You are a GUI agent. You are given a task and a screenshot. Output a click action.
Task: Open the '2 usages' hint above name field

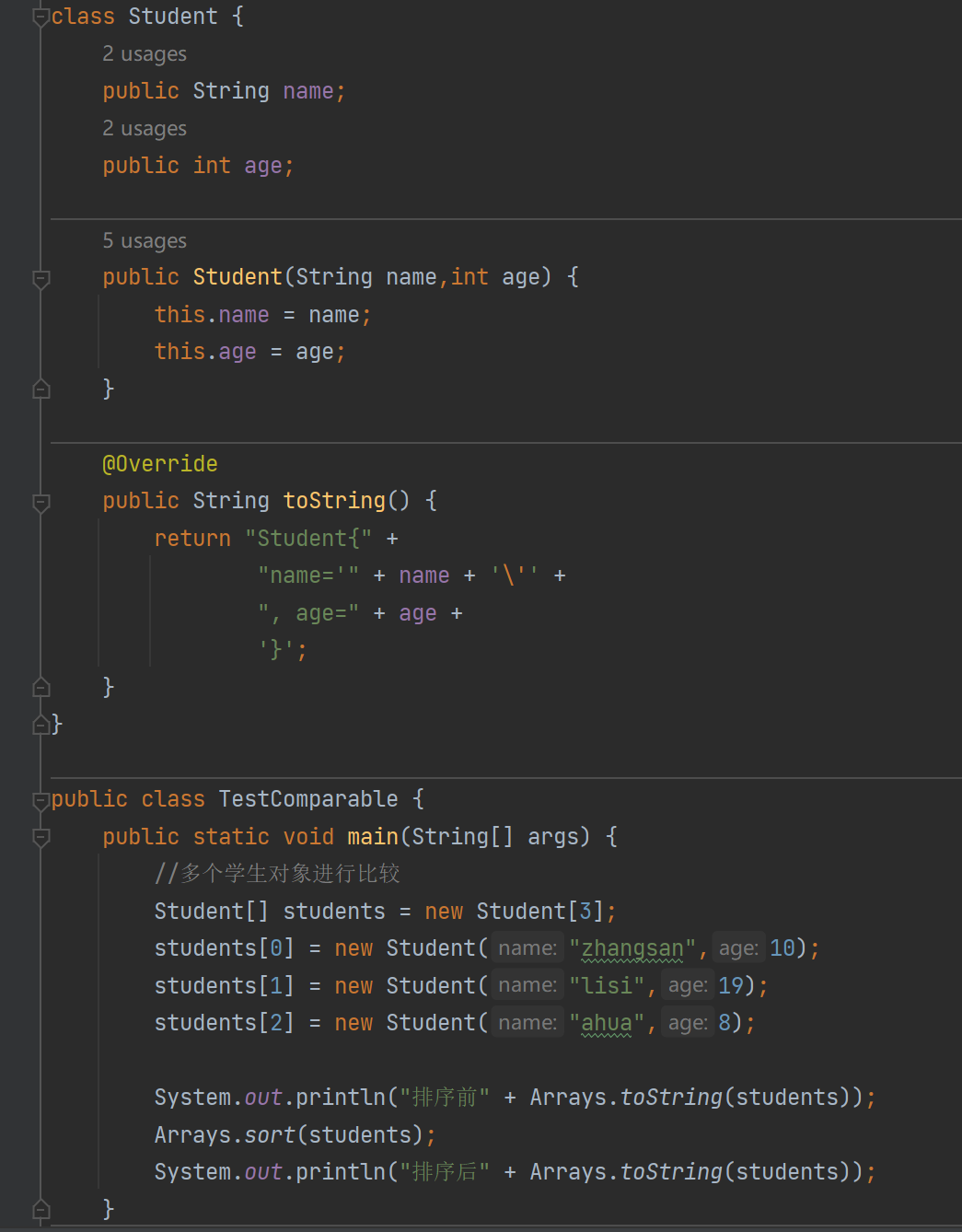pyautogui.click(x=145, y=54)
